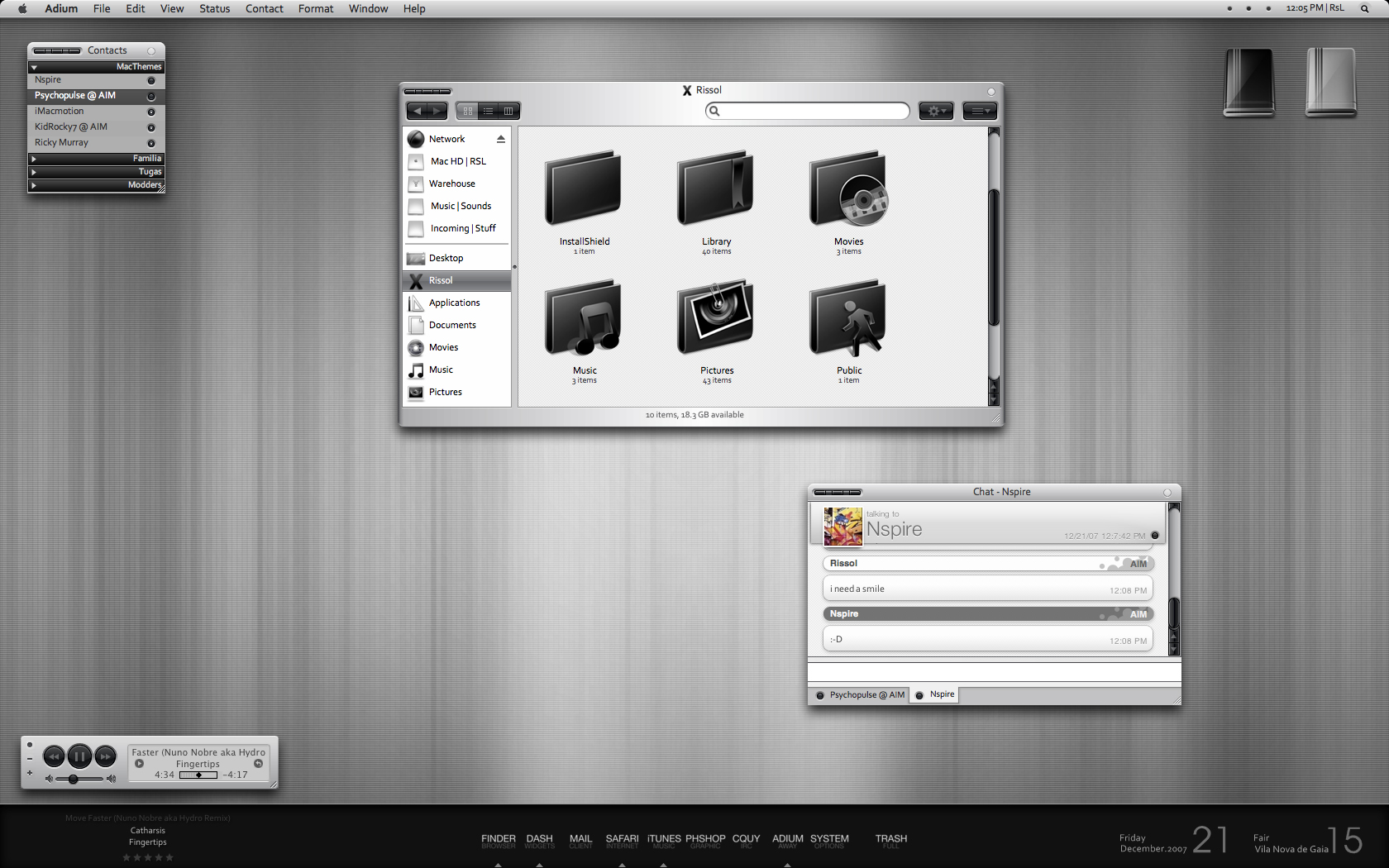The image size is (1389, 868).
Task: Expand the Familia contact group
Action: 34,159
